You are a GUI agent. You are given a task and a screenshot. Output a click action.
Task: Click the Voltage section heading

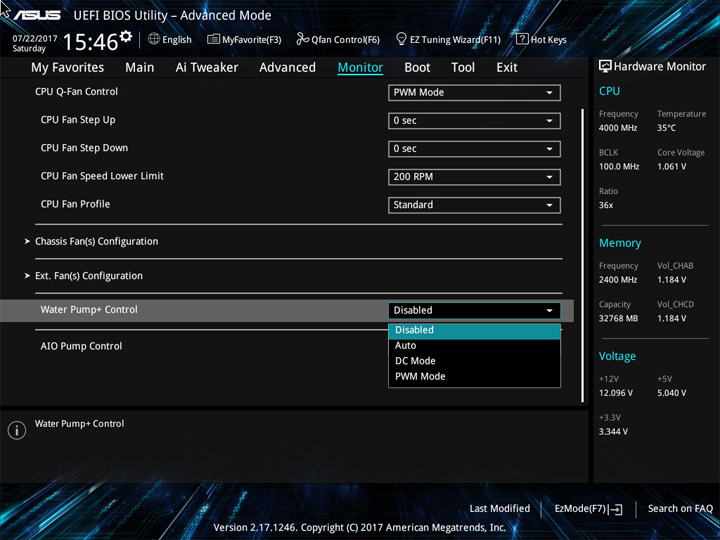tap(617, 356)
